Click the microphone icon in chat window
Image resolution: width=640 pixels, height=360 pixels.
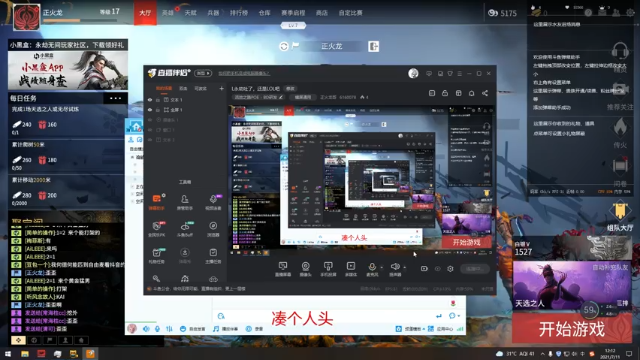pyautogui.click(x=157, y=329)
